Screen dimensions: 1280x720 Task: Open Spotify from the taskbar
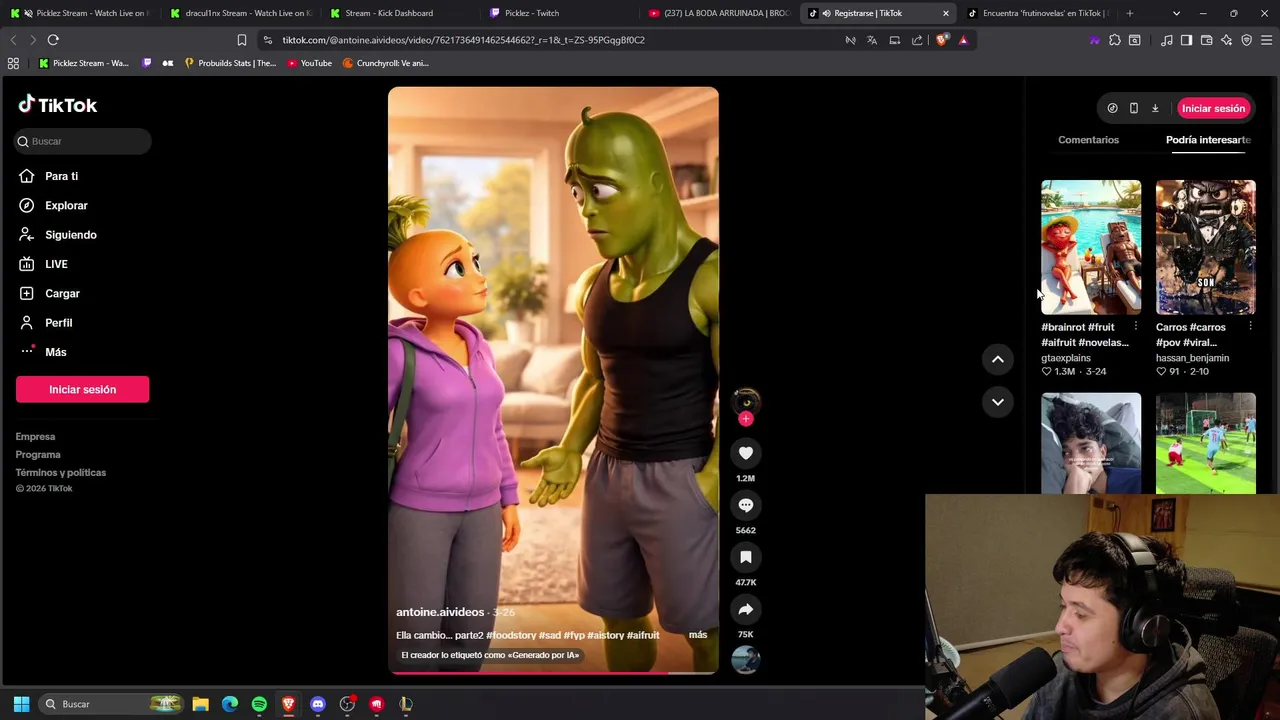point(259,704)
